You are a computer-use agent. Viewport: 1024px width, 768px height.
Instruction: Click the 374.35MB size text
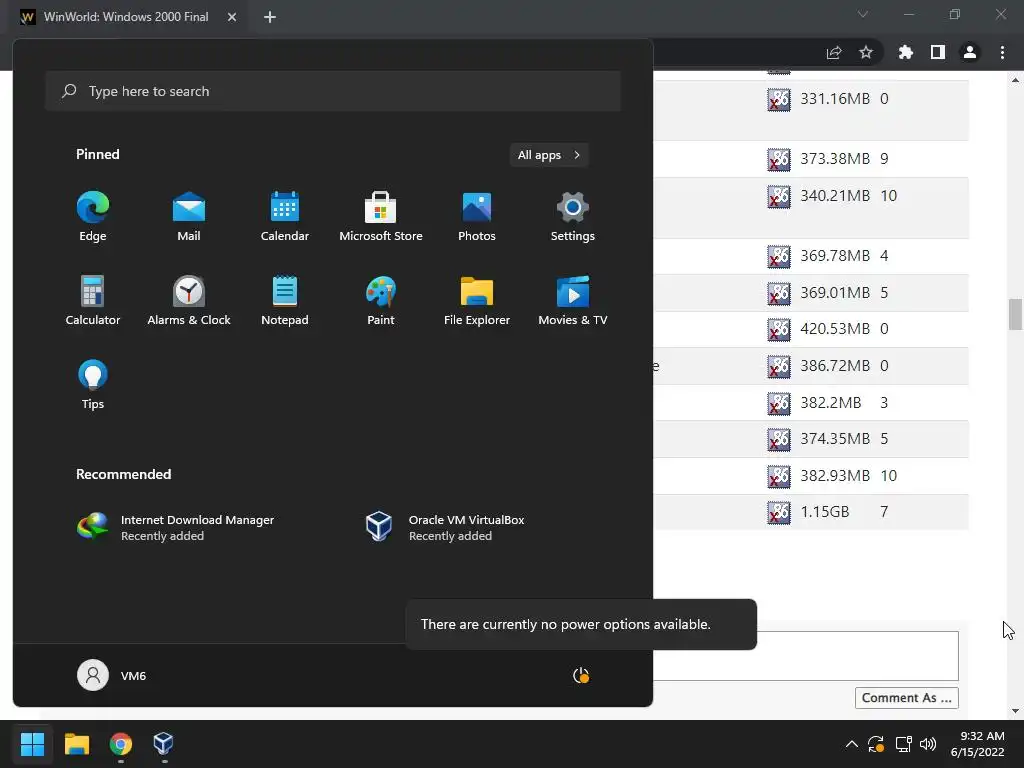tap(835, 439)
